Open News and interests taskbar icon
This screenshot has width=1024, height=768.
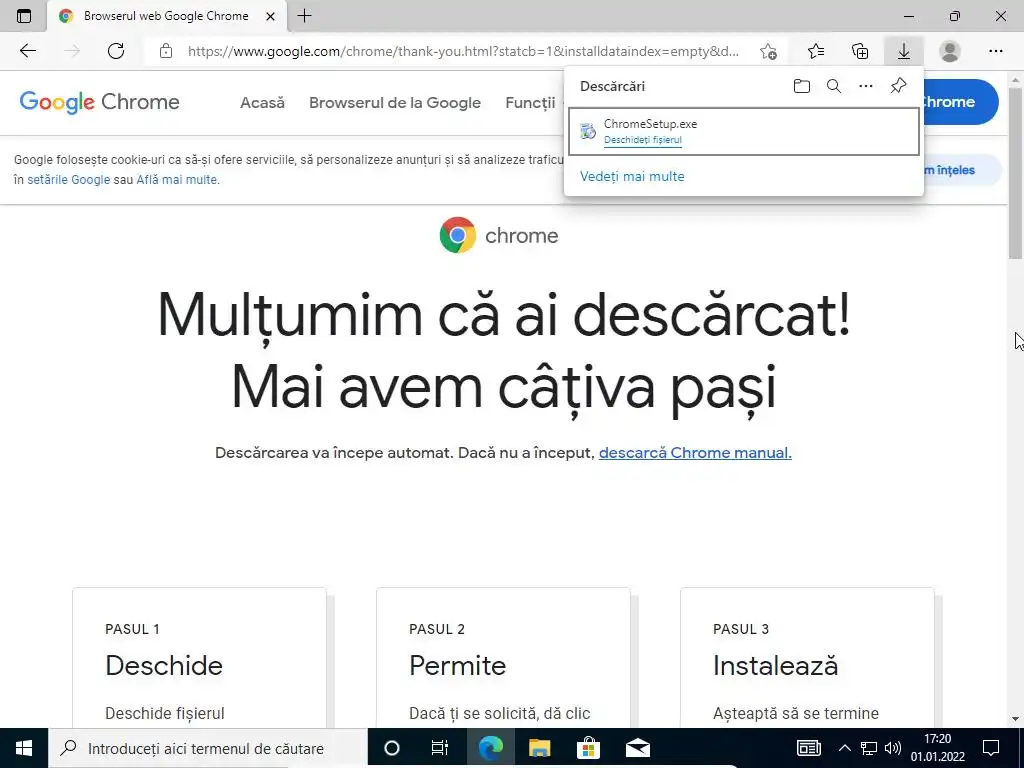pos(808,748)
